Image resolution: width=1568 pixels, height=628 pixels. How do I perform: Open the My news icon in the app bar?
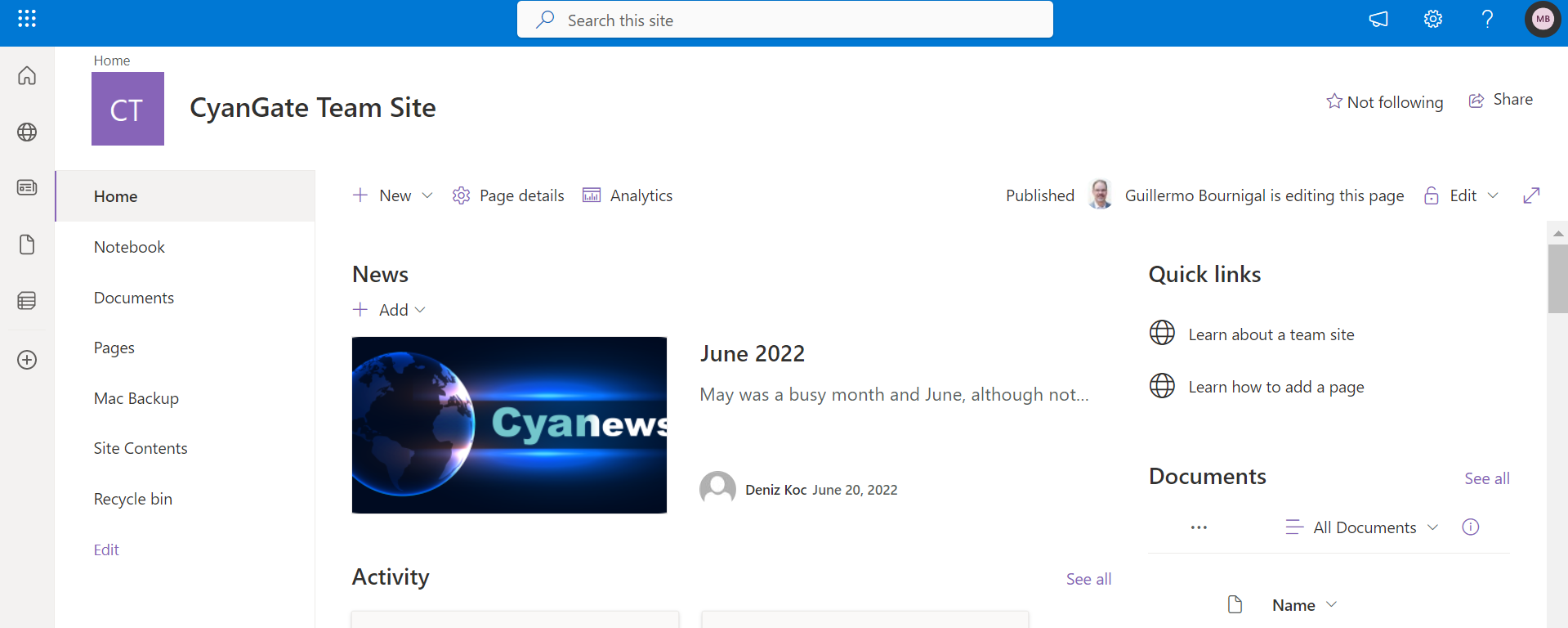point(27,188)
